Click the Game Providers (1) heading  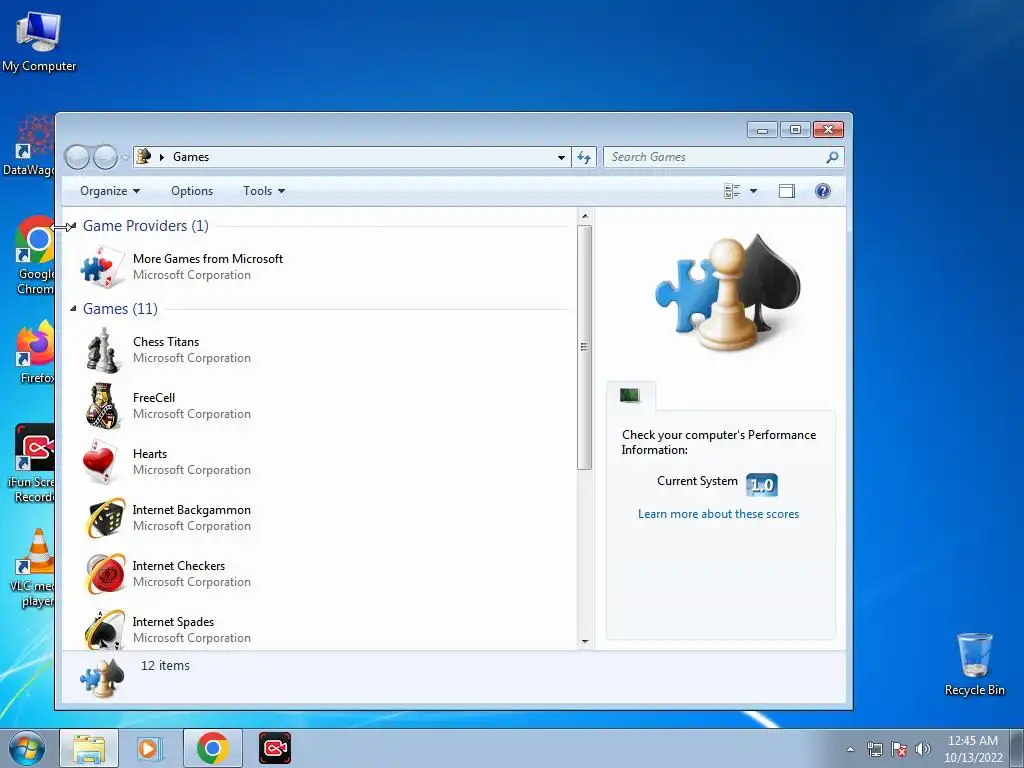pyautogui.click(x=146, y=226)
